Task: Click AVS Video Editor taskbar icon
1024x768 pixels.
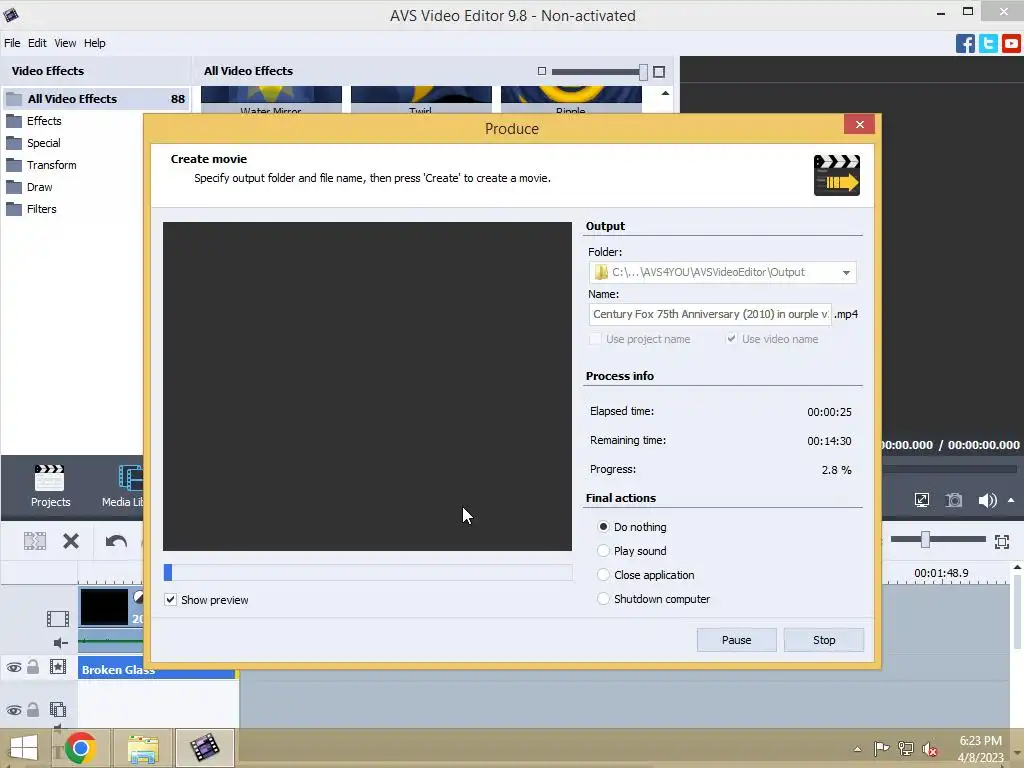Action: point(204,748)
